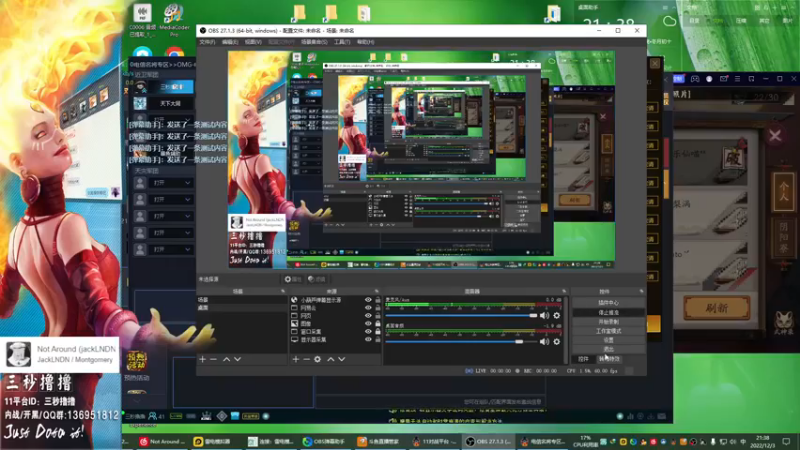Open OBS 设置 from the controls dock
This screenshot has height=450, width=800.
pos(608,340)
